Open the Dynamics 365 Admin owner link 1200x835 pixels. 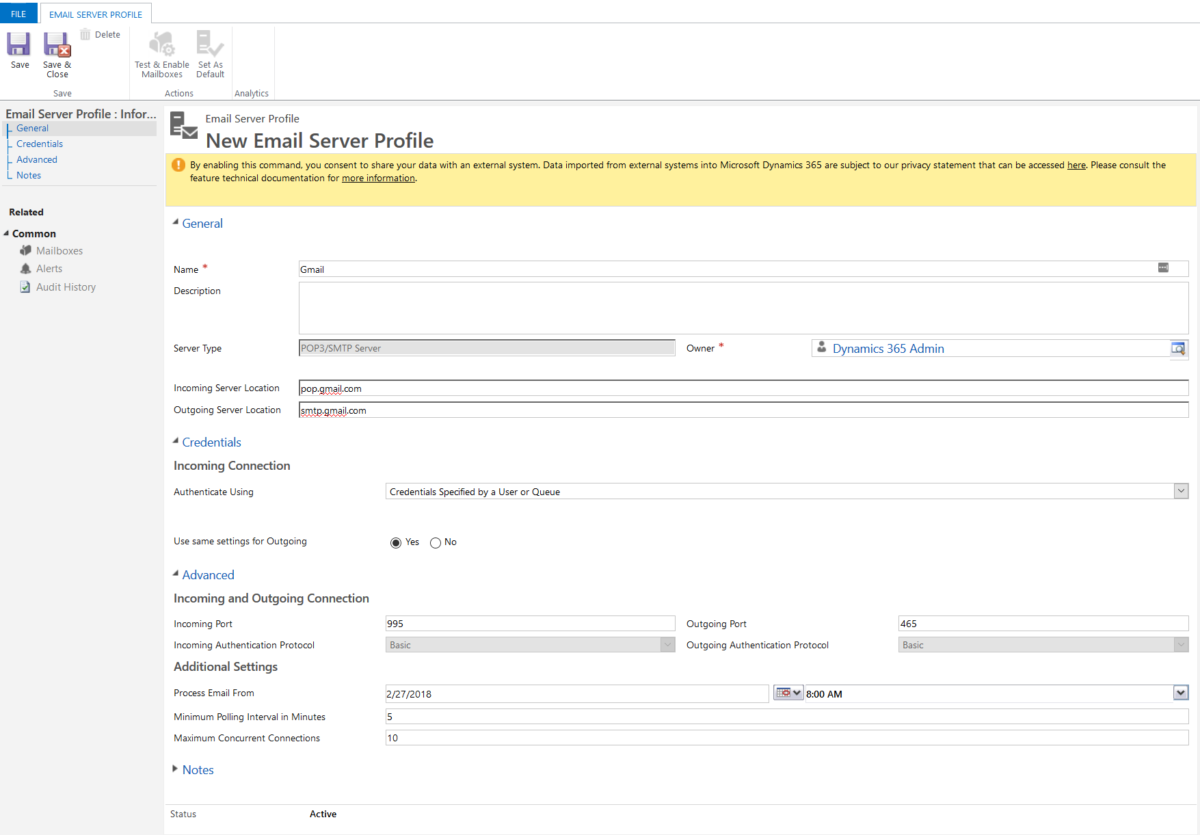click(x=888, y=349)
